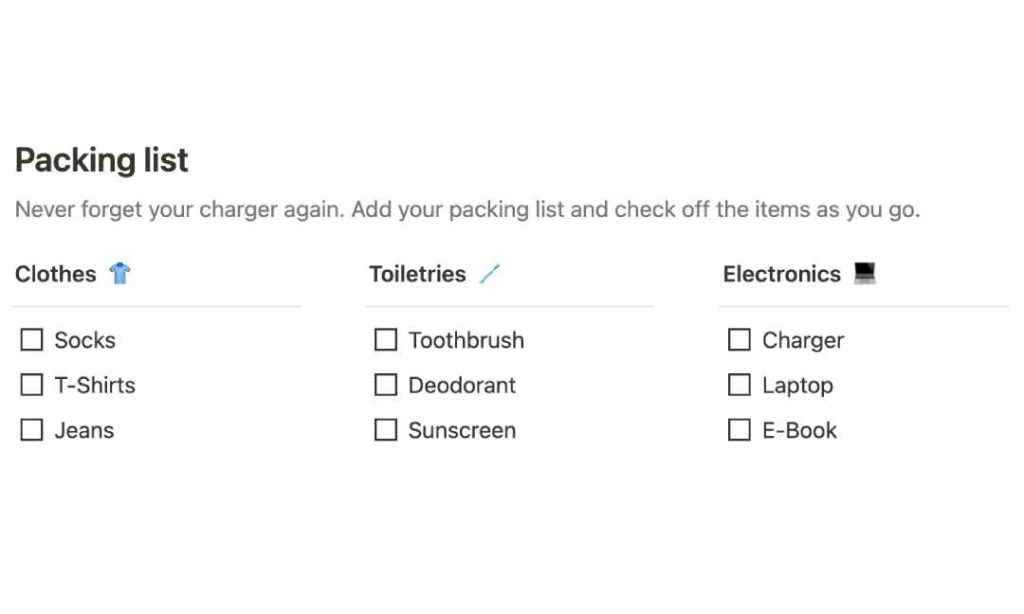Image resolution: width=1024 pixels, height=614 pixels.
Task: Click the Clothes column heading
Action: tap(56, 274)
